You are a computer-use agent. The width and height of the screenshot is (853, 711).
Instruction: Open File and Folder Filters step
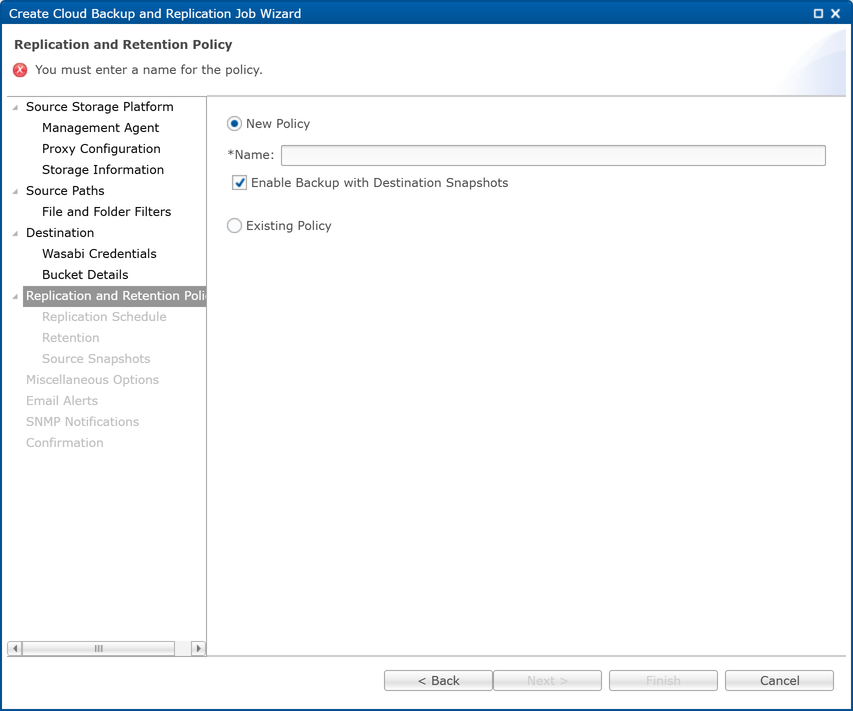[x=107, y=212]
